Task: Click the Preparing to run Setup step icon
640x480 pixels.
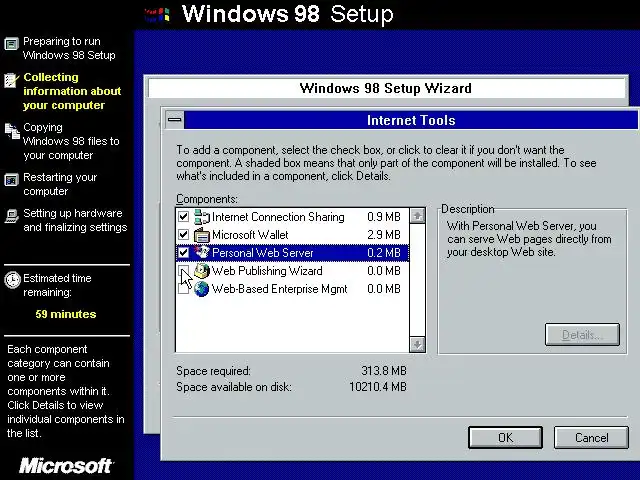Action: (x=11, y=43)
